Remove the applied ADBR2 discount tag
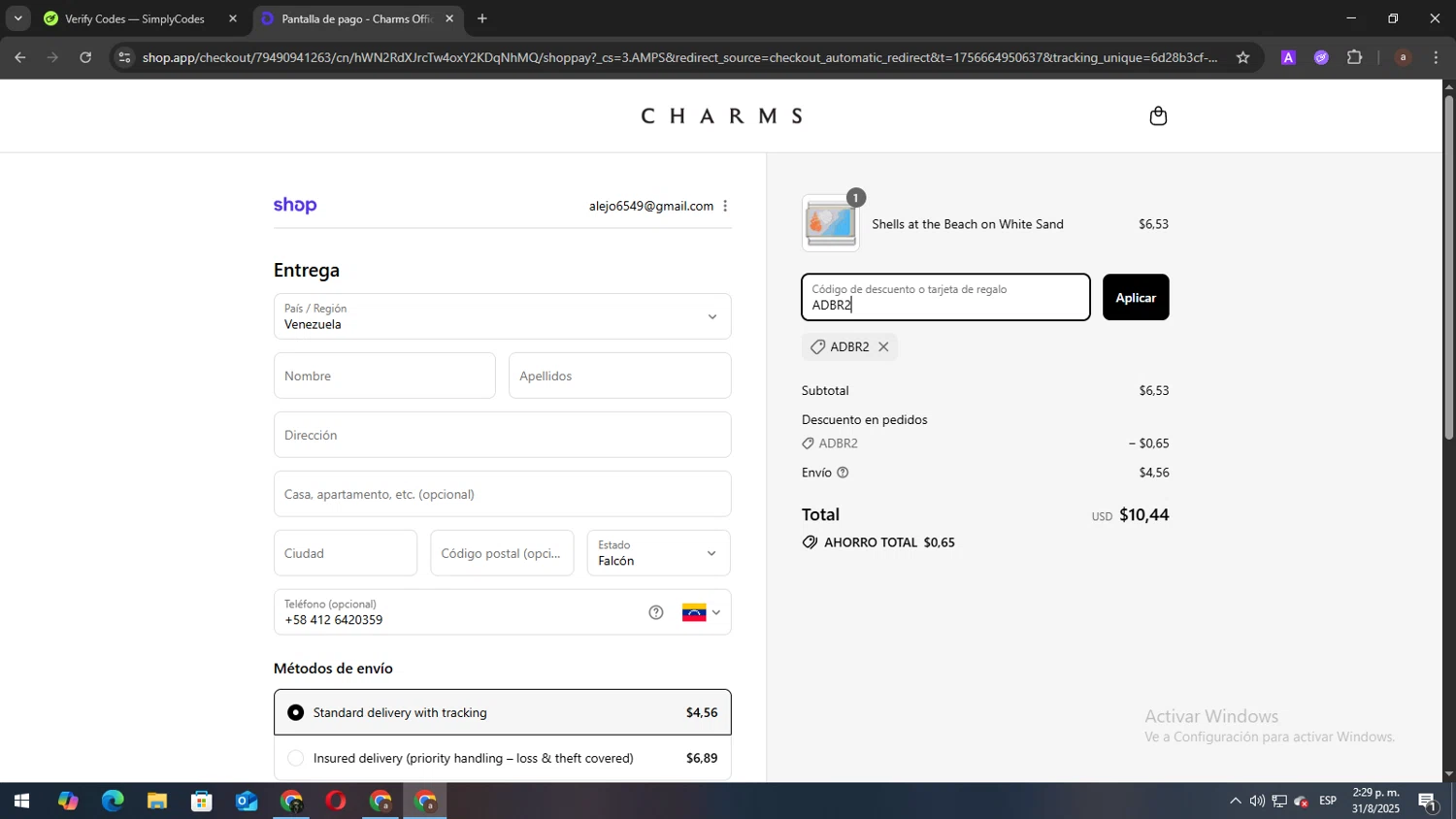Image resolution: width=1456 pixels, height=819 pixels. pyautogui.click(x=883, y=346)
